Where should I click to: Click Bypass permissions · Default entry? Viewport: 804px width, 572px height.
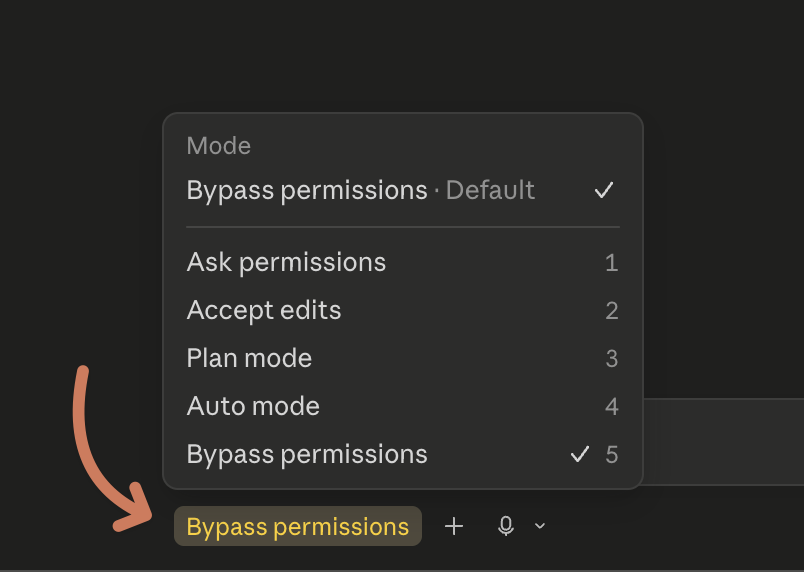403,190
